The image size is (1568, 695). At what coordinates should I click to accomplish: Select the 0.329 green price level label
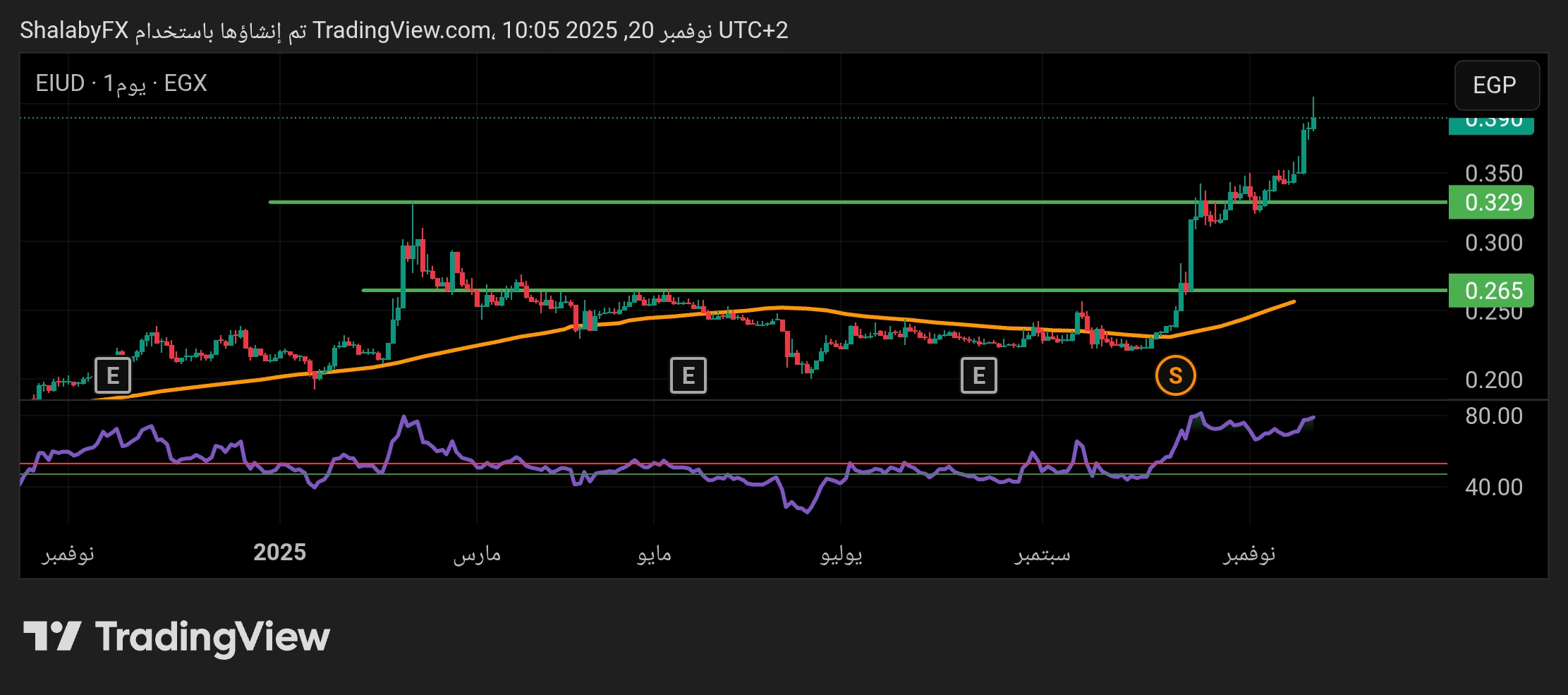[x=1491, y=203]
